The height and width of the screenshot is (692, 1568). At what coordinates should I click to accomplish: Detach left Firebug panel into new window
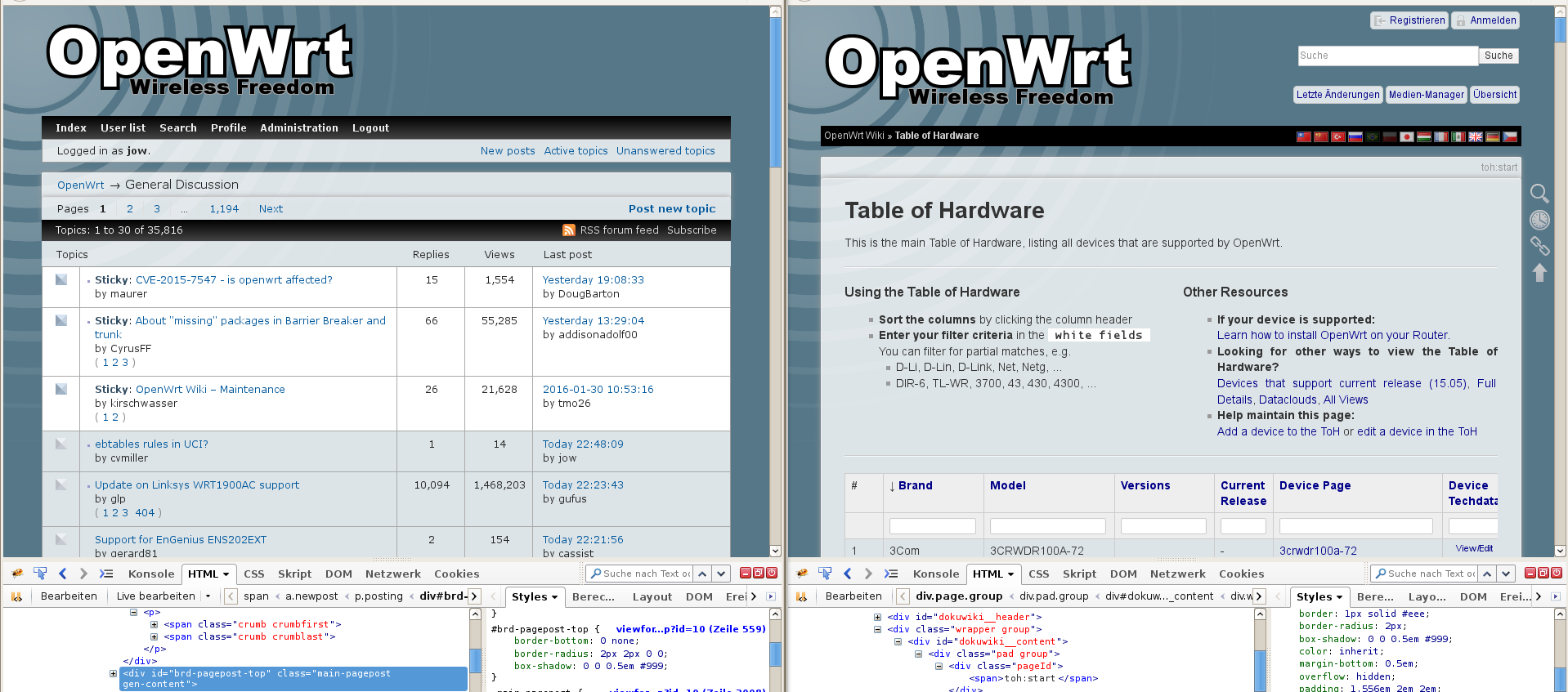758,573
